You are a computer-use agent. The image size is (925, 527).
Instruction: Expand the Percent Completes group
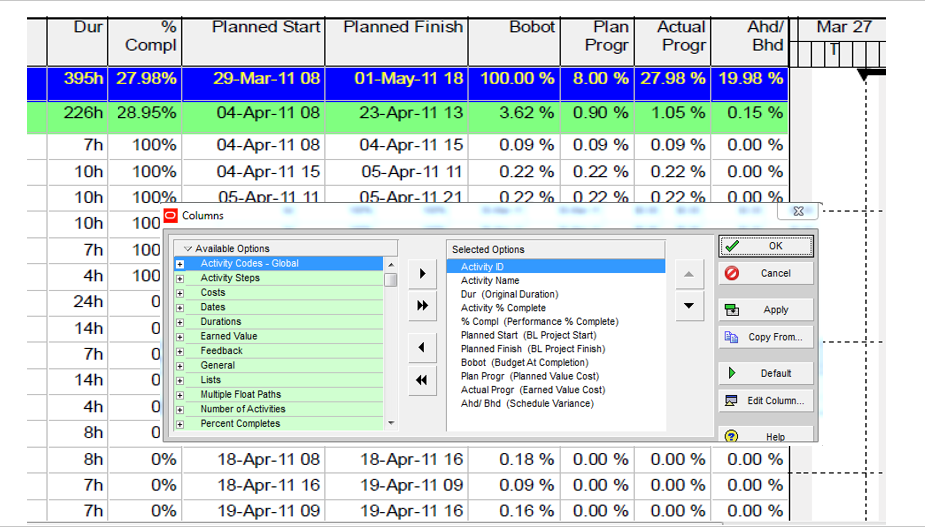[x=180, y=424]
